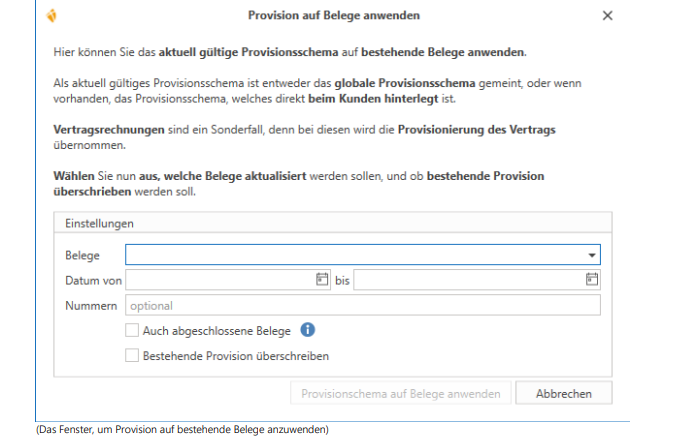Close the Provision auf Belege anwenden dialog
Screen dimensions: 696x448
[608, 16]
